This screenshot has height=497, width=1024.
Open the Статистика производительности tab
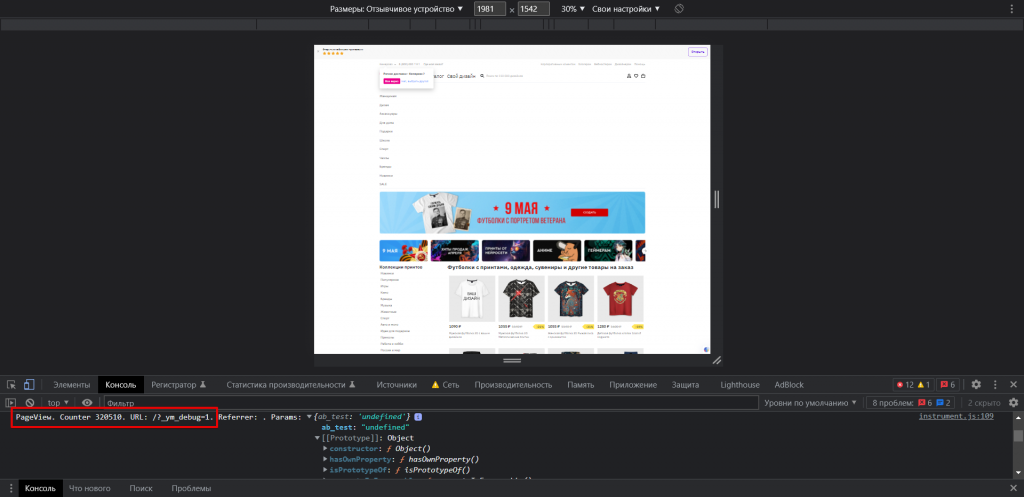(291, 385)
